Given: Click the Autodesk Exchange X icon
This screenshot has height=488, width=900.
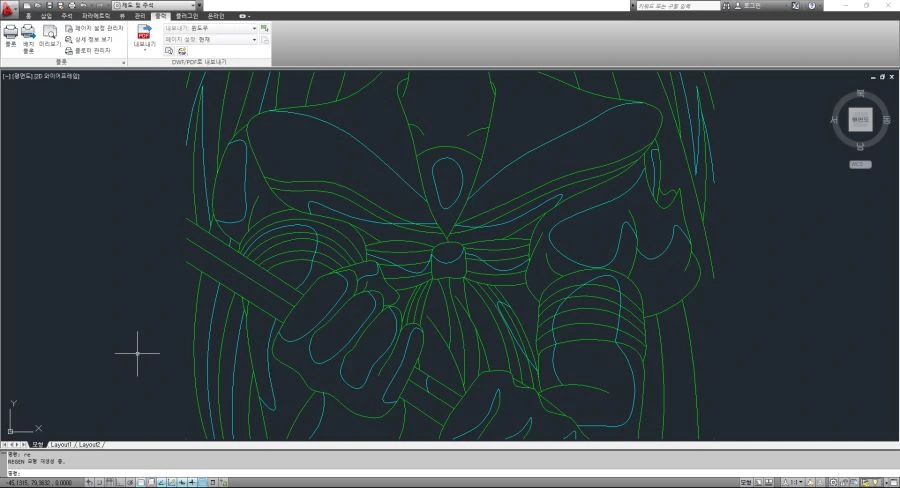Looking at the screenshot, I should 796,6.
